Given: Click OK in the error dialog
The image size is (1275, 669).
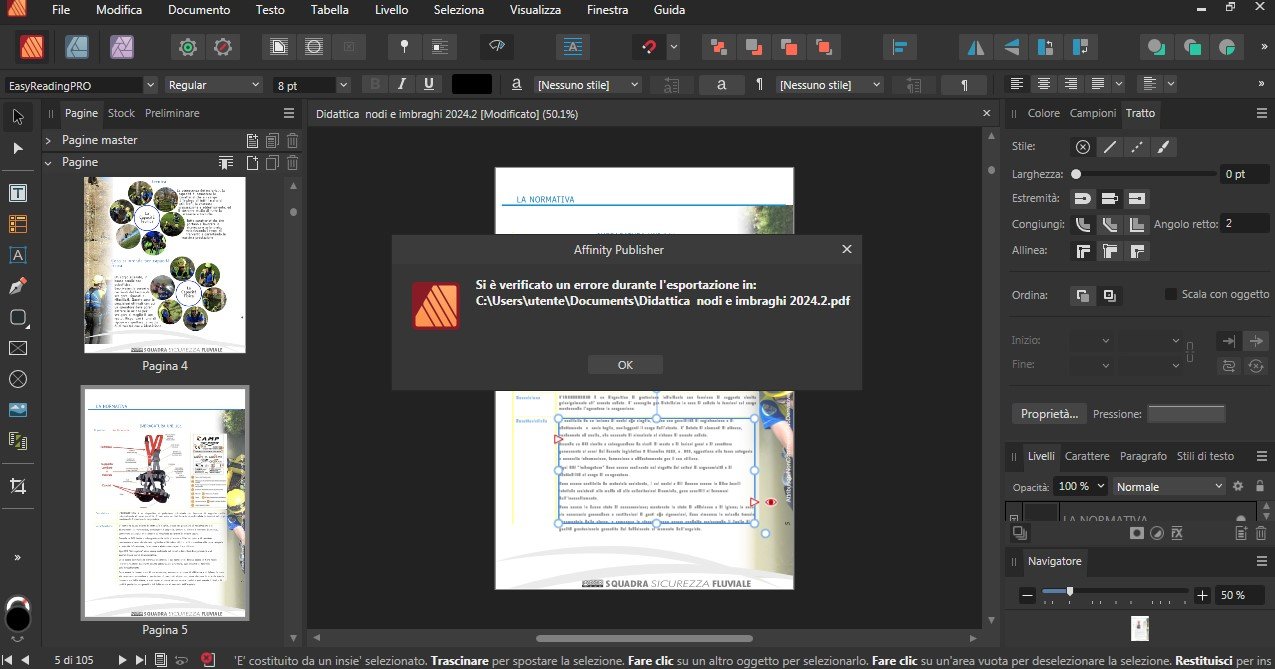Looking at the screenshot, I should tap(625, 364).
